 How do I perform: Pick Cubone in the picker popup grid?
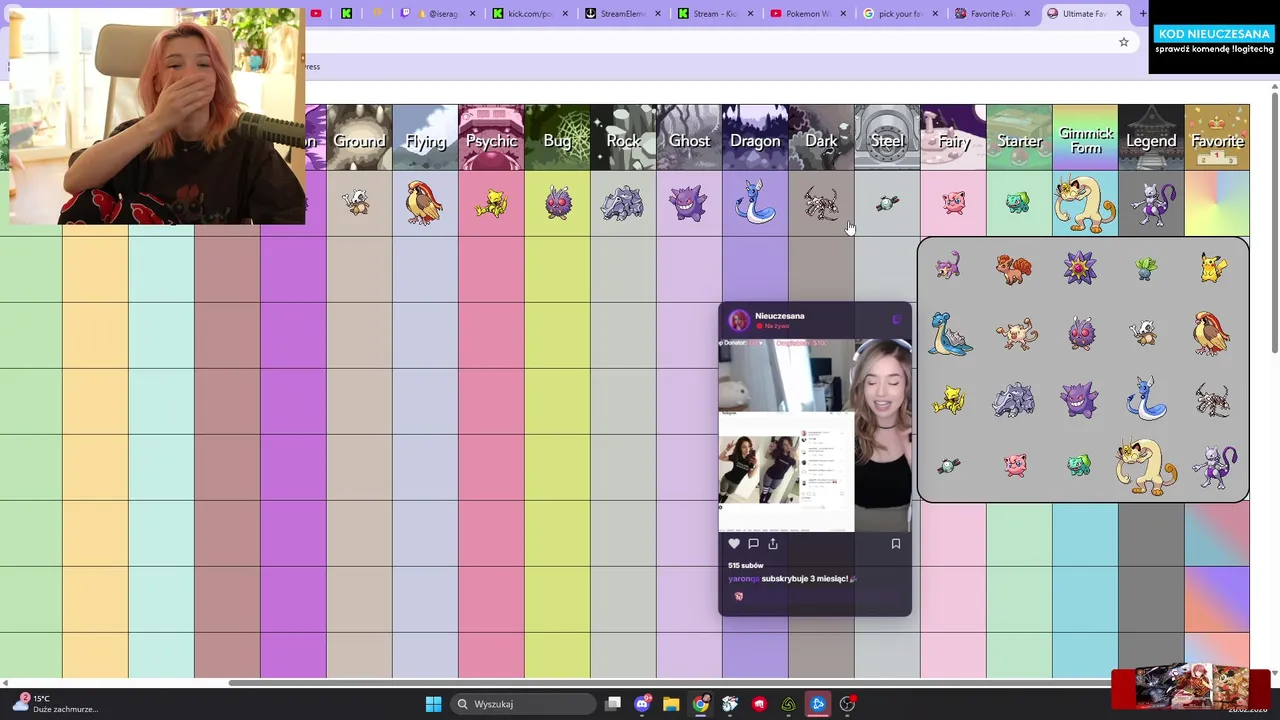1146,334
